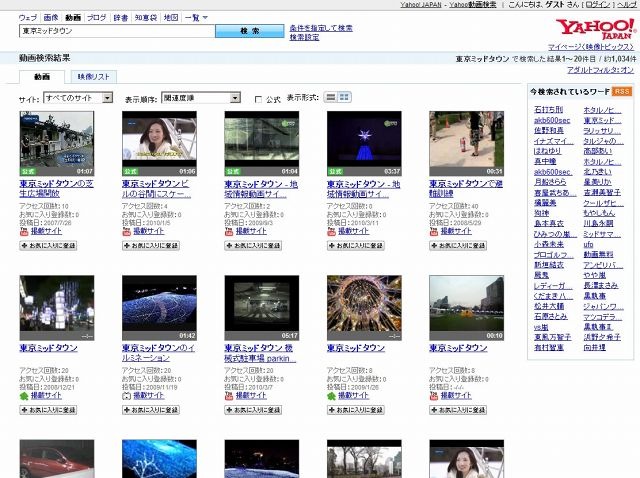Screen dimensions: 640x478
Task: Open video title 東京ミッドタウンで避難訓練
Action: point(466,189)
